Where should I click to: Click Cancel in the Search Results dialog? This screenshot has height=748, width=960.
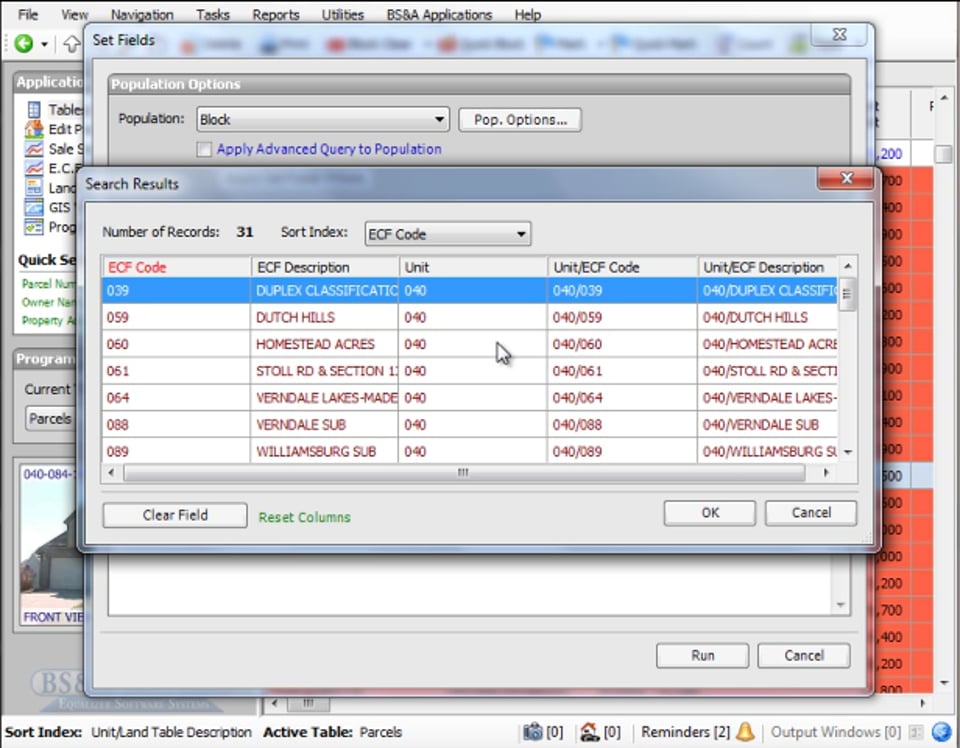[x=811, y=513]
